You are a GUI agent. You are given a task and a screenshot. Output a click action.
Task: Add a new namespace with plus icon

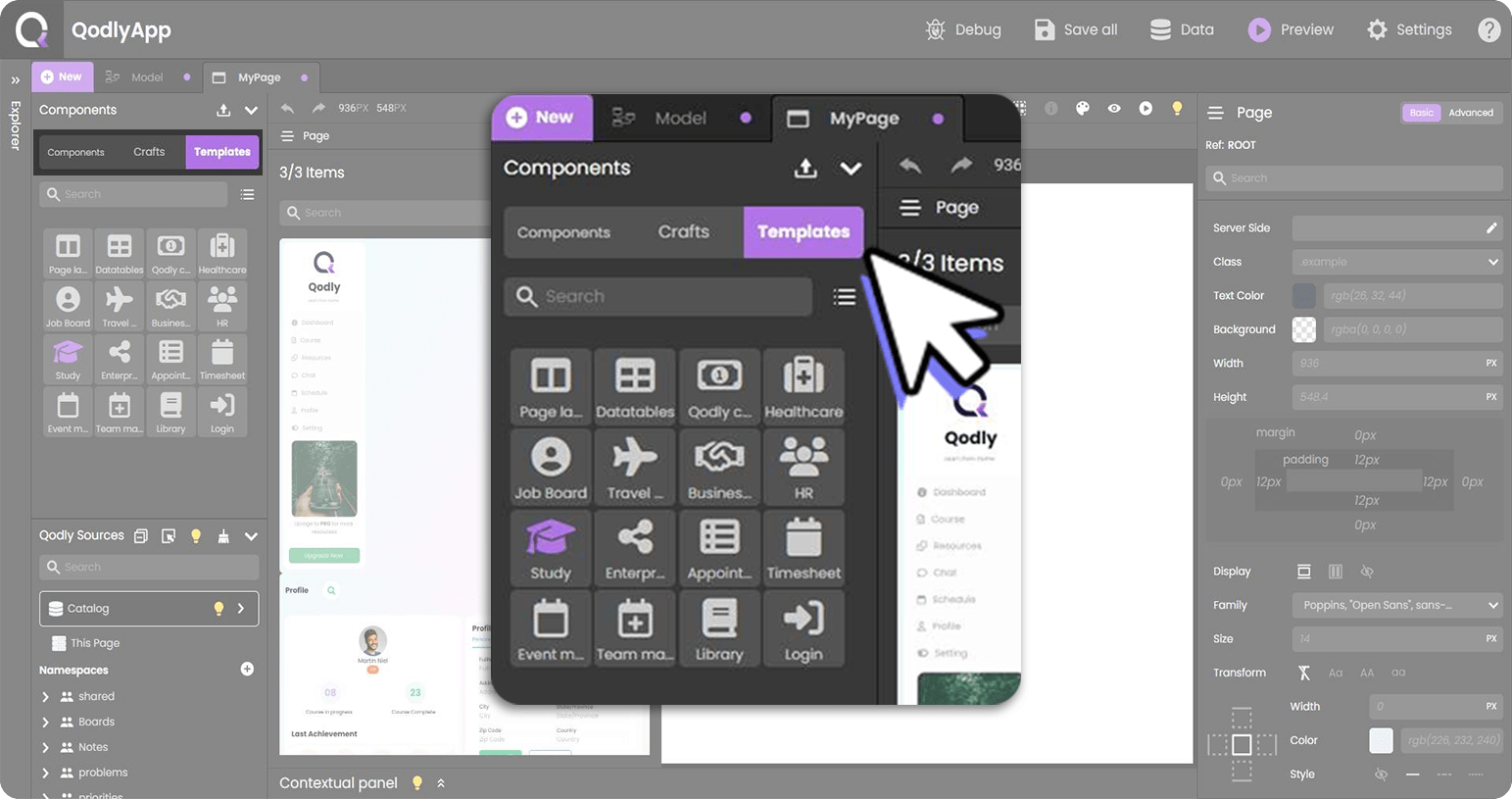pos(247,669)
